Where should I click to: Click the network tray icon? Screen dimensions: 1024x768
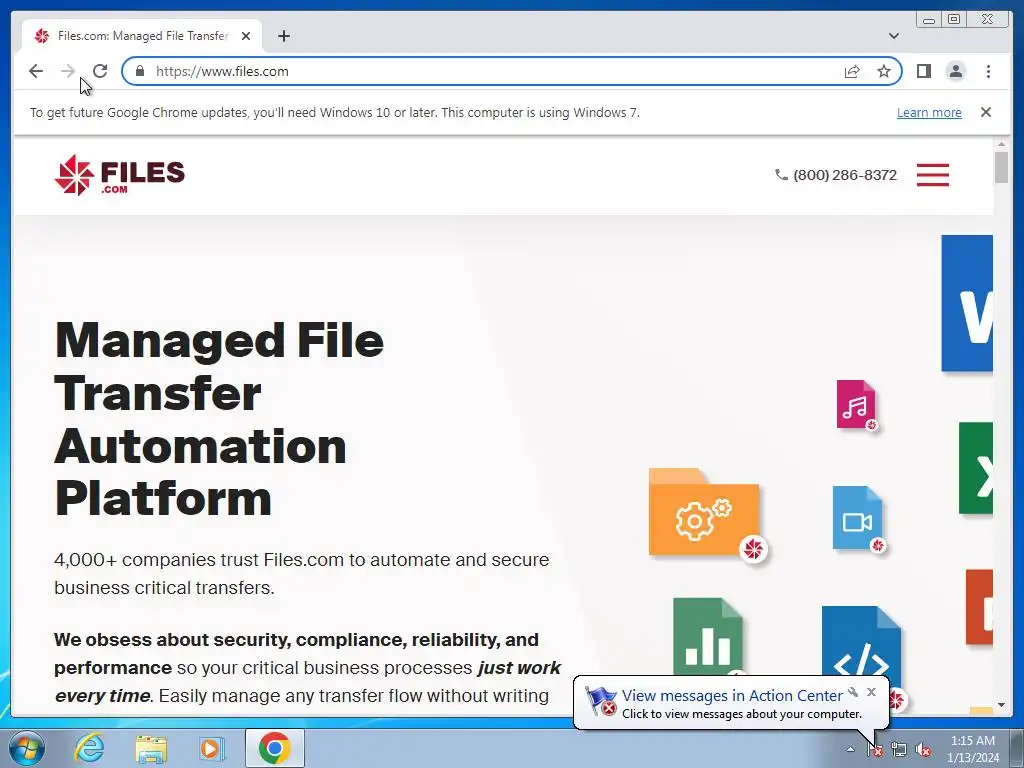tap(899, 750)
